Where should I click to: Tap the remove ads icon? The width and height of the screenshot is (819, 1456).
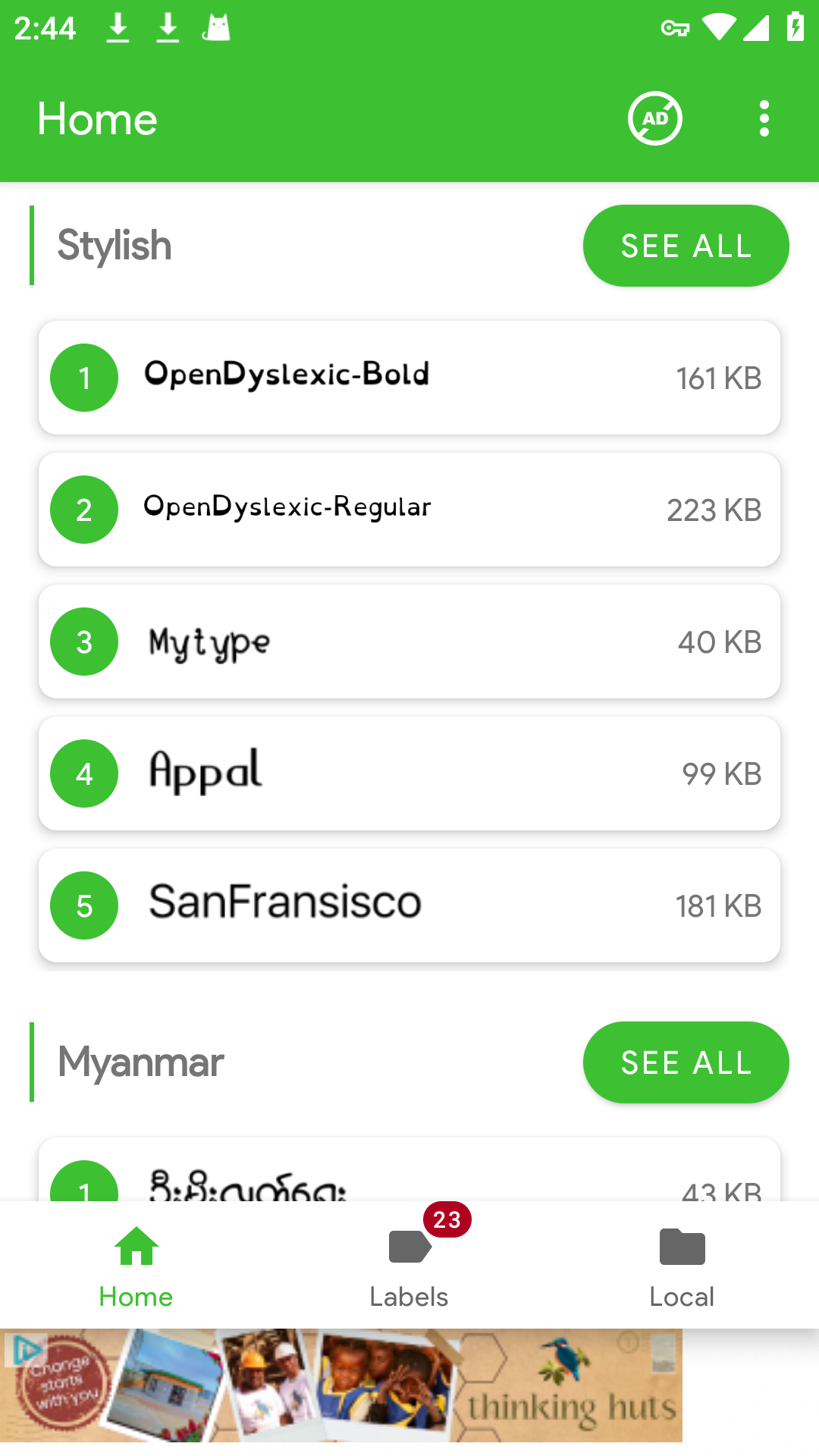[x=655, y=118]
